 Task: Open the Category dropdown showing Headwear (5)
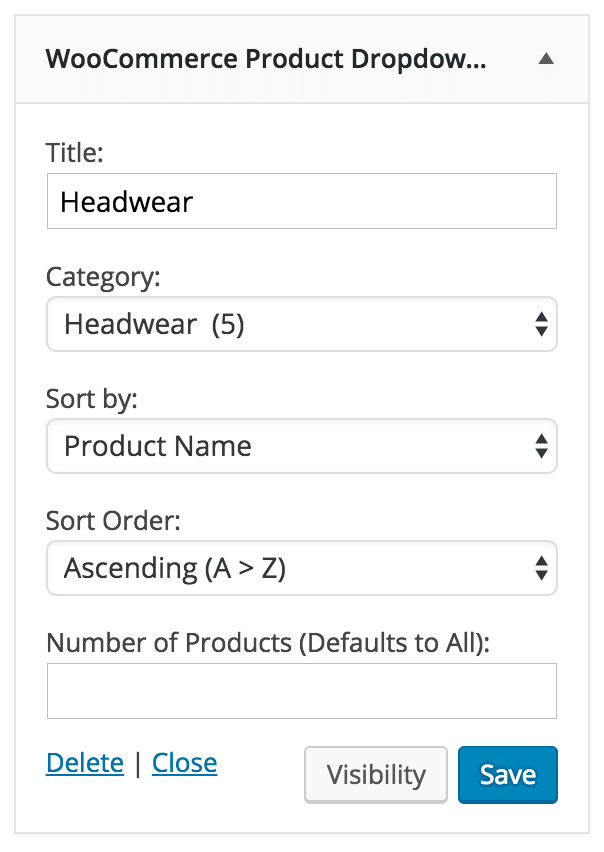[x=301, y=324]
